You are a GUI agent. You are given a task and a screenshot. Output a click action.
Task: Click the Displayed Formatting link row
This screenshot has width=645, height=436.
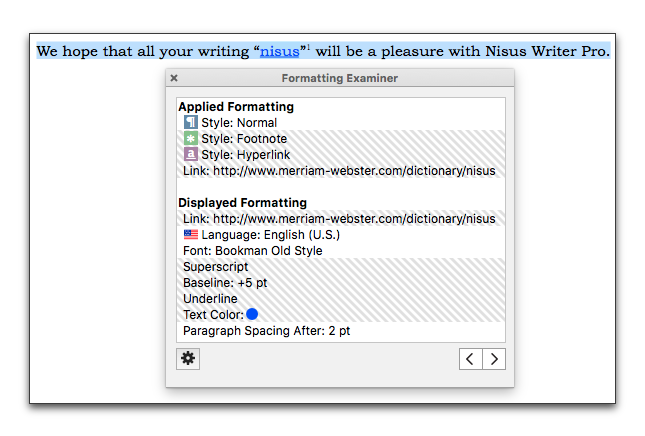341,218
